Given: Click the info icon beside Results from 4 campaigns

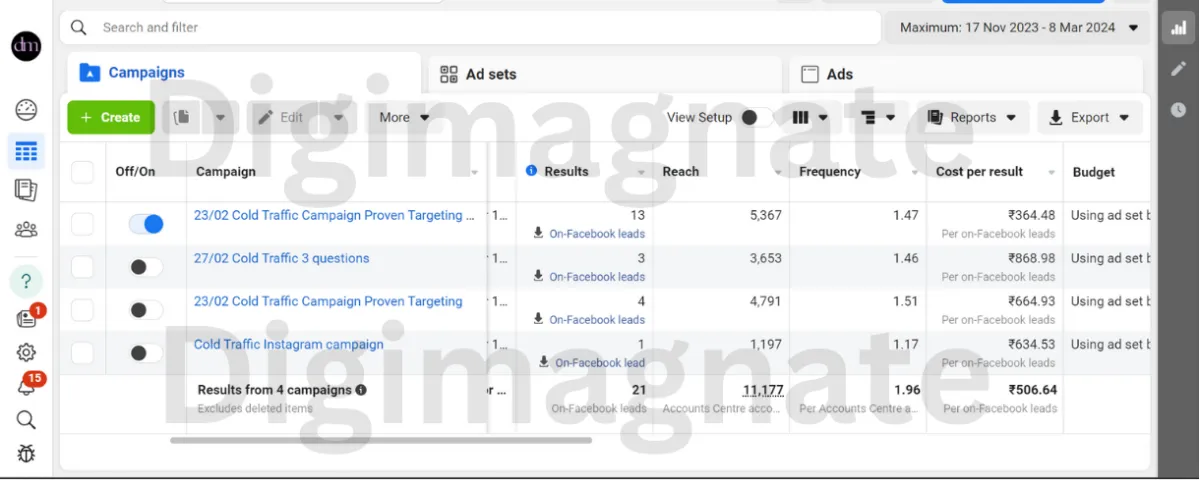Looking at the screenshot, I should coord(360,390).
